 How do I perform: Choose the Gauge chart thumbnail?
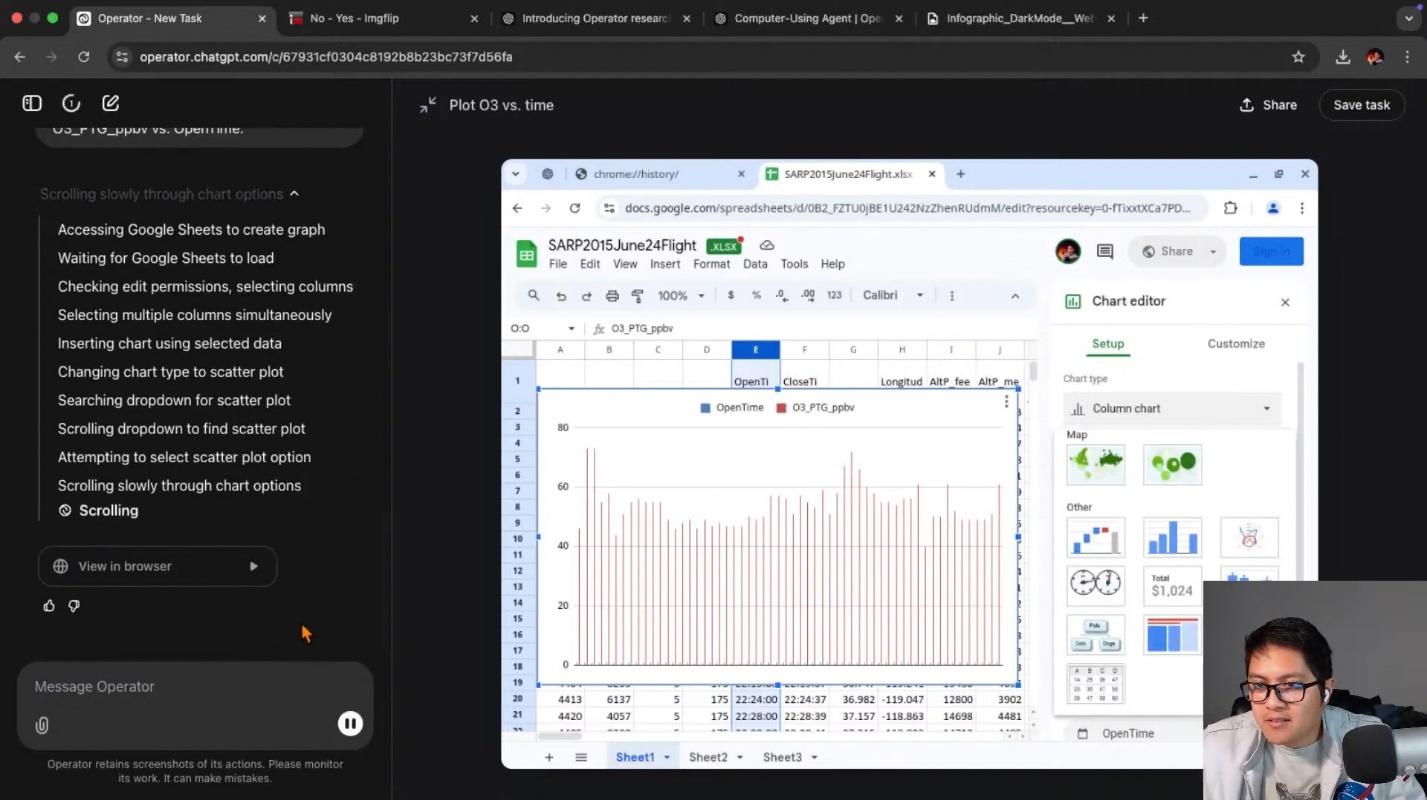tap(1096, 585)
